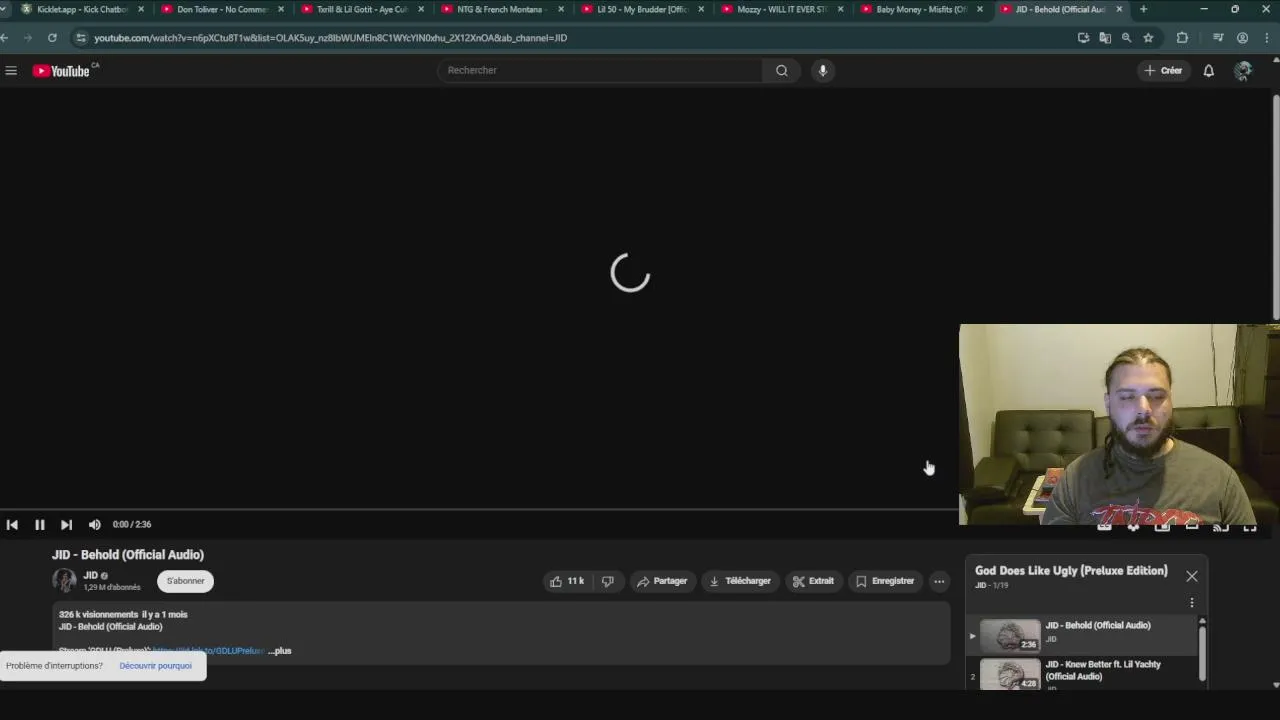The width and height of the screenshot is (1280, 720).
Task: Open the Créer menu
Action: point(1163,70)
